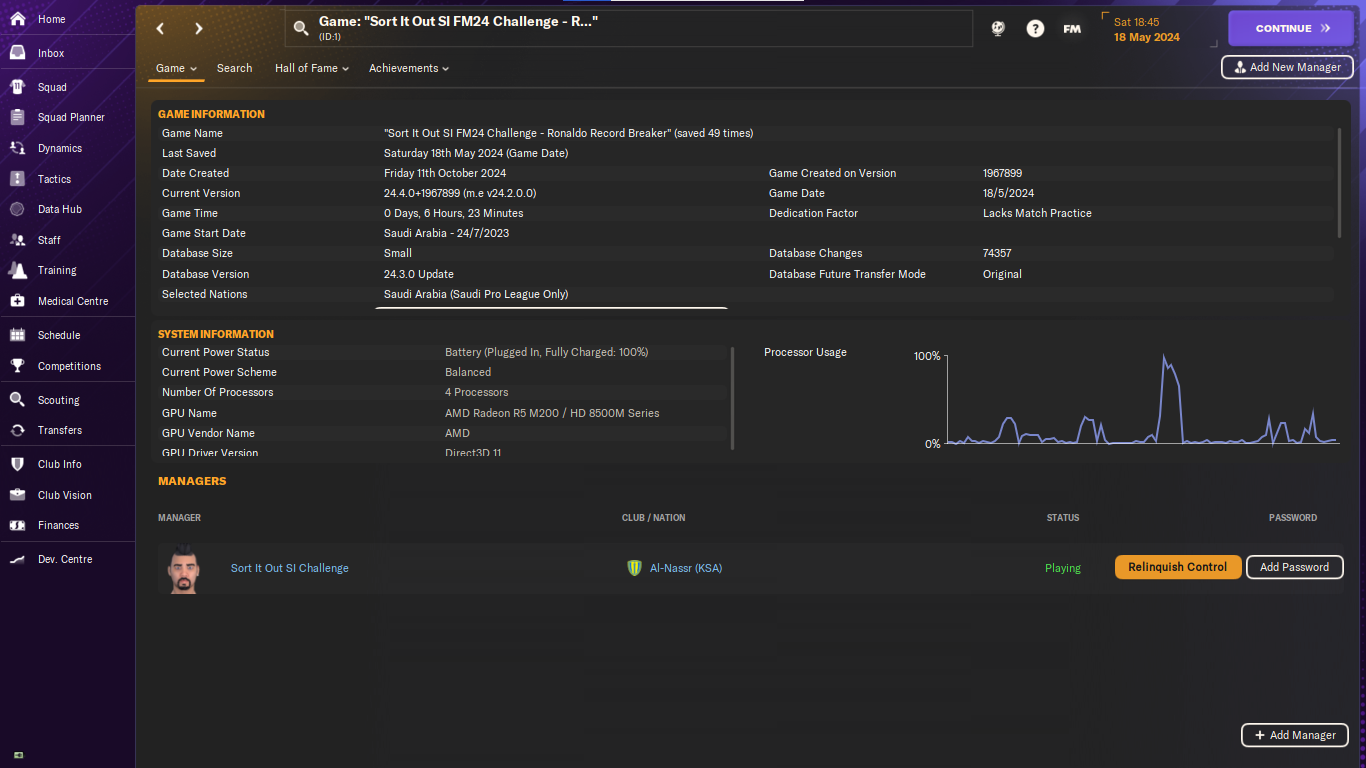This screenshot has width=1366, height=768.
Task: Select the Playing status text
Action: (x=1063, y=568)
